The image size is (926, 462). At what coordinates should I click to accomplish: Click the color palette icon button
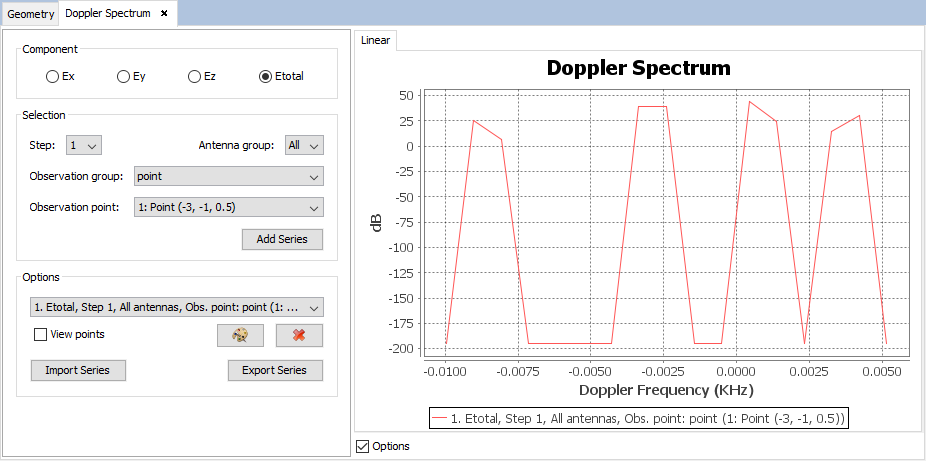pos(240,335)
